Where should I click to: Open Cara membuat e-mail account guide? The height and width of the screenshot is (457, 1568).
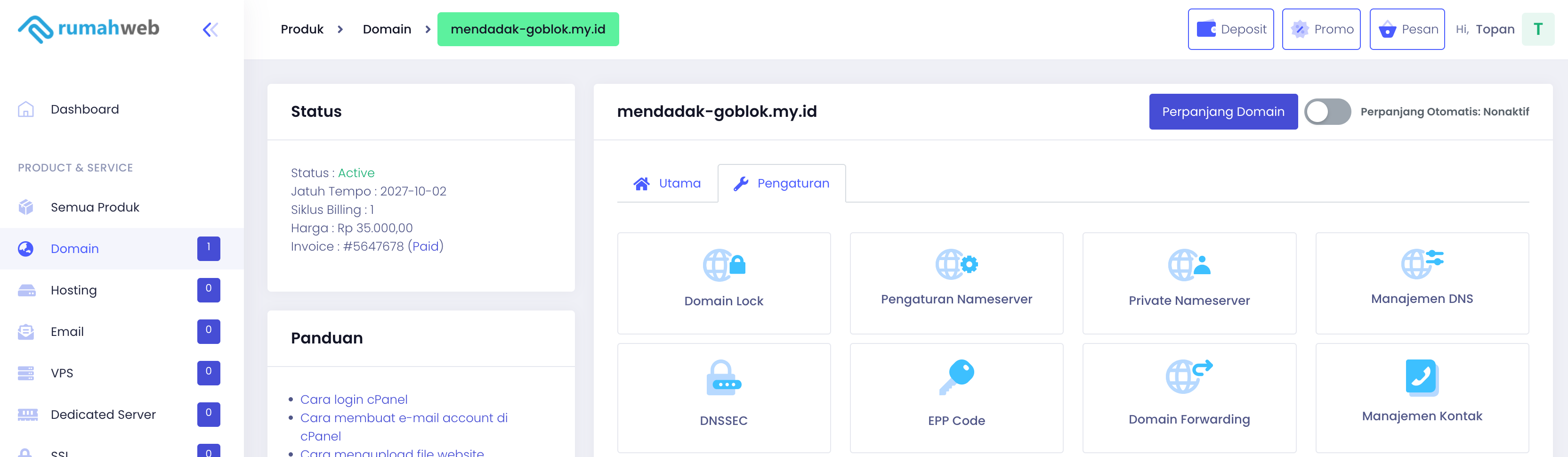[404, 426]
